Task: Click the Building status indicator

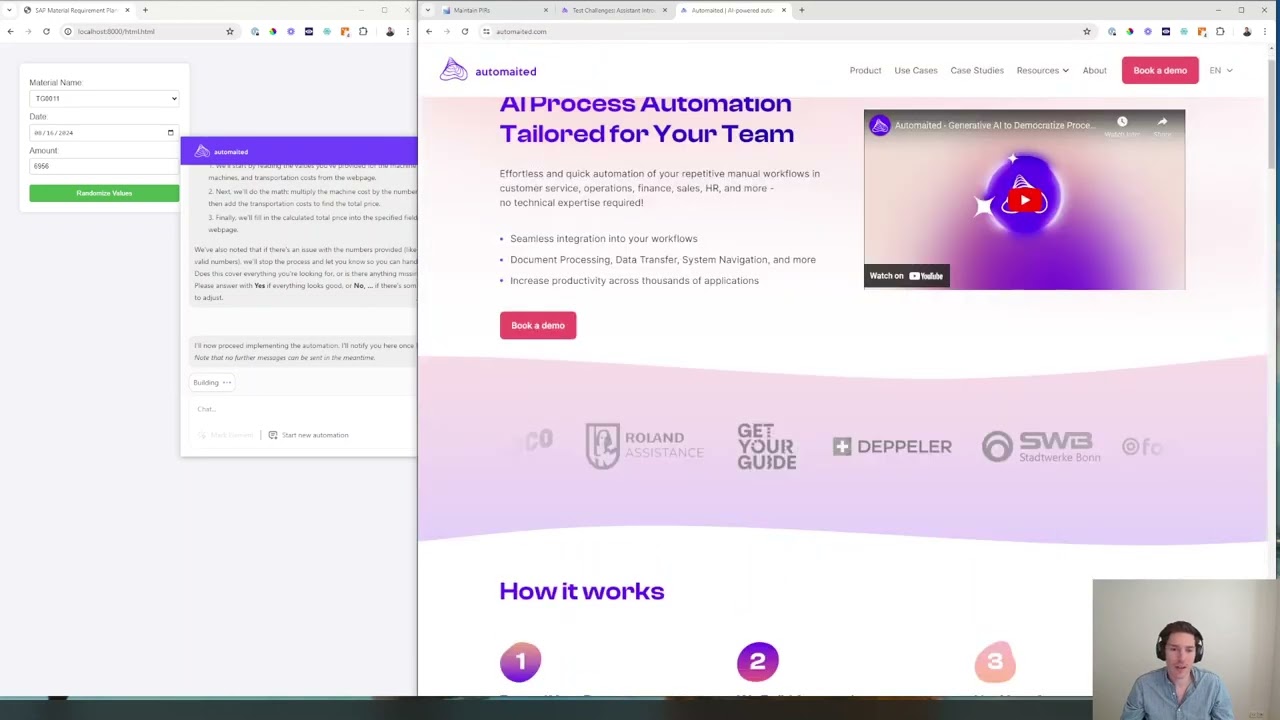Action: (x=212, y=382)
